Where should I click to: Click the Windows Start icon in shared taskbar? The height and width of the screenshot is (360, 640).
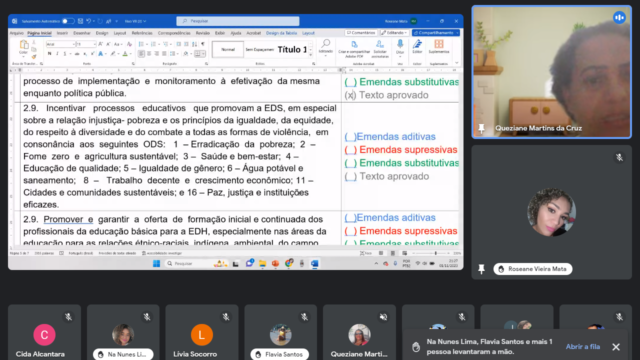pos(156,264)
